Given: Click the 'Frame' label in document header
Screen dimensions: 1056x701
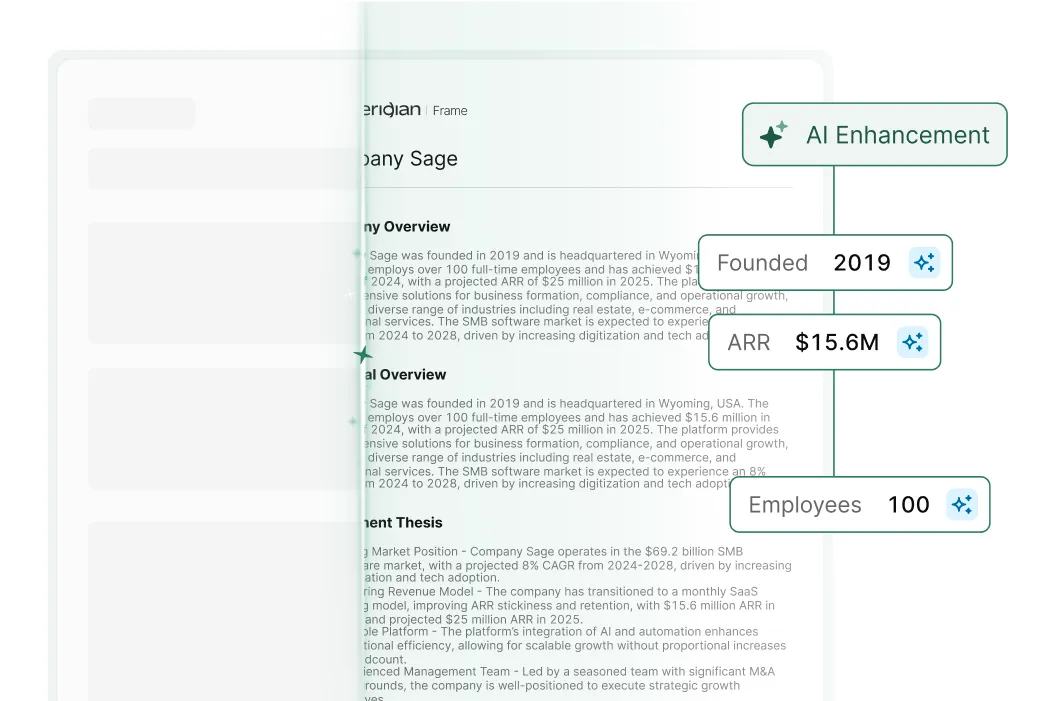Looking at the screenshot, I should pos(450,110).
